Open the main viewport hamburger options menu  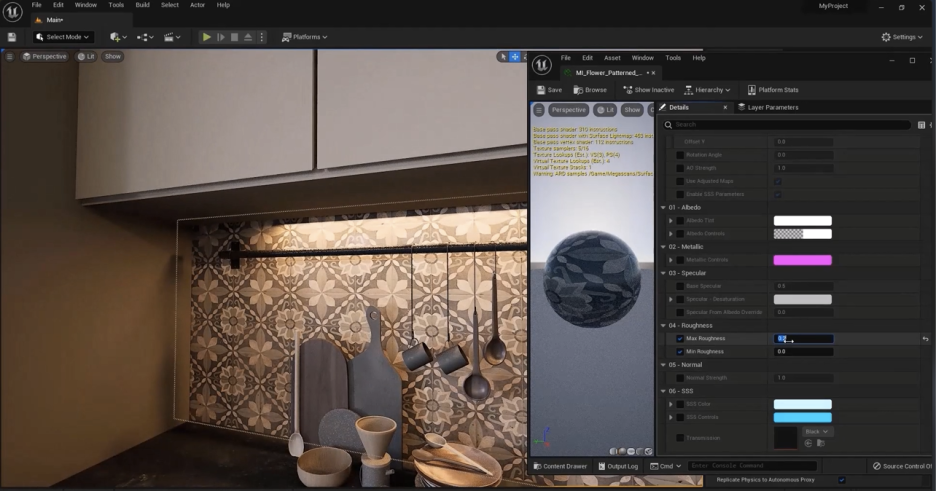10,56
